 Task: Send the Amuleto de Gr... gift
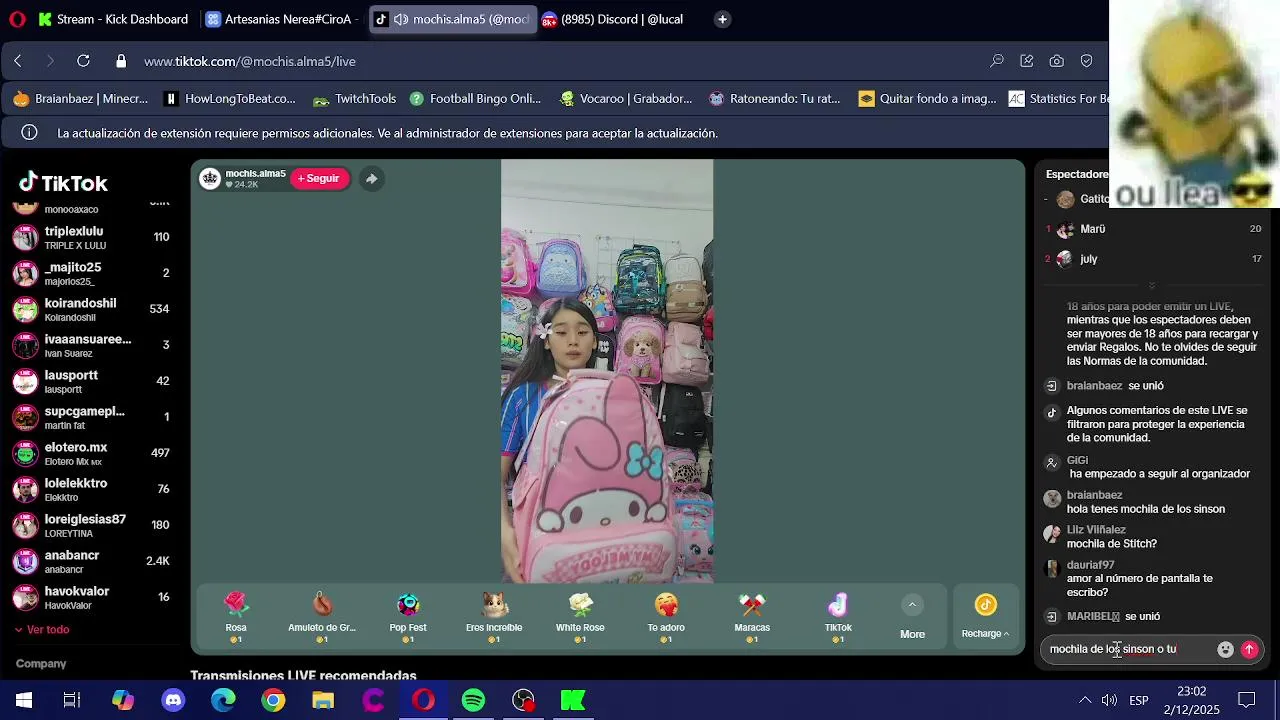pos(322,616)
